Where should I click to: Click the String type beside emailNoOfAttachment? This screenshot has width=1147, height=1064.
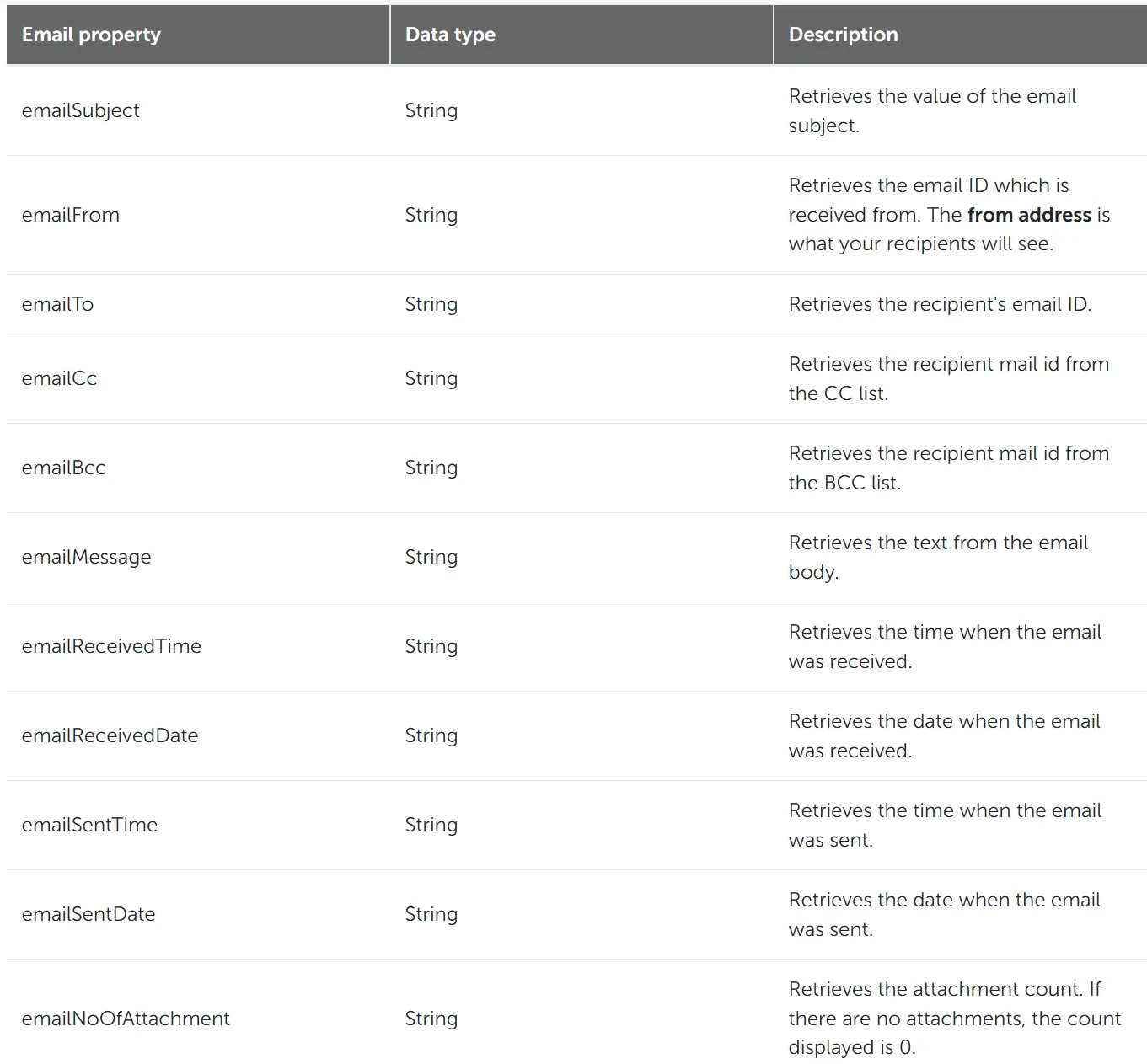click(431, 1019)
